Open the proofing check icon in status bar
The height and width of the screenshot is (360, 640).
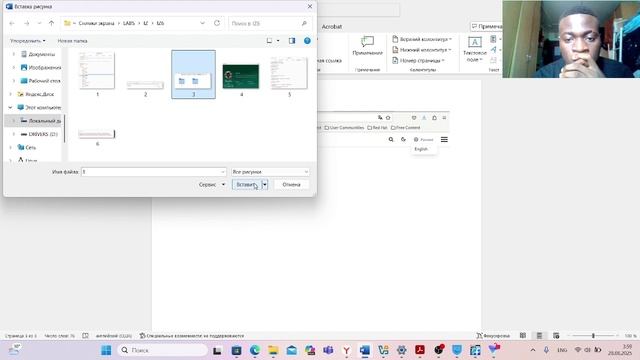(85, 336)
